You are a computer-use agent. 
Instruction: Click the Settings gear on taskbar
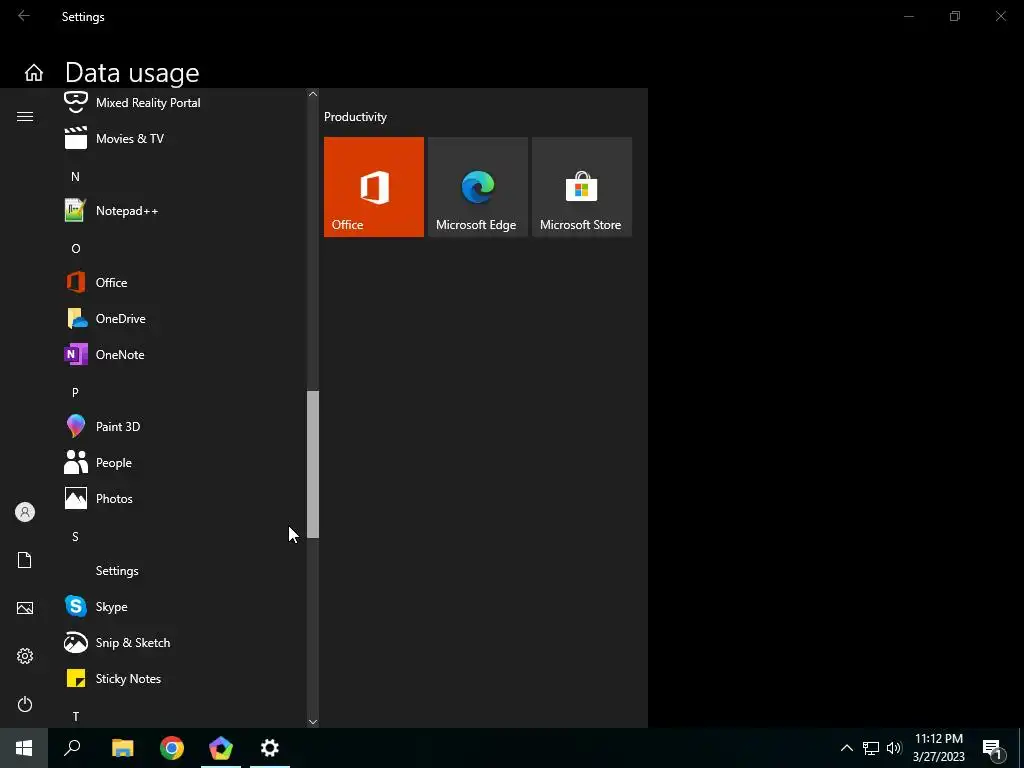point(270,748)
